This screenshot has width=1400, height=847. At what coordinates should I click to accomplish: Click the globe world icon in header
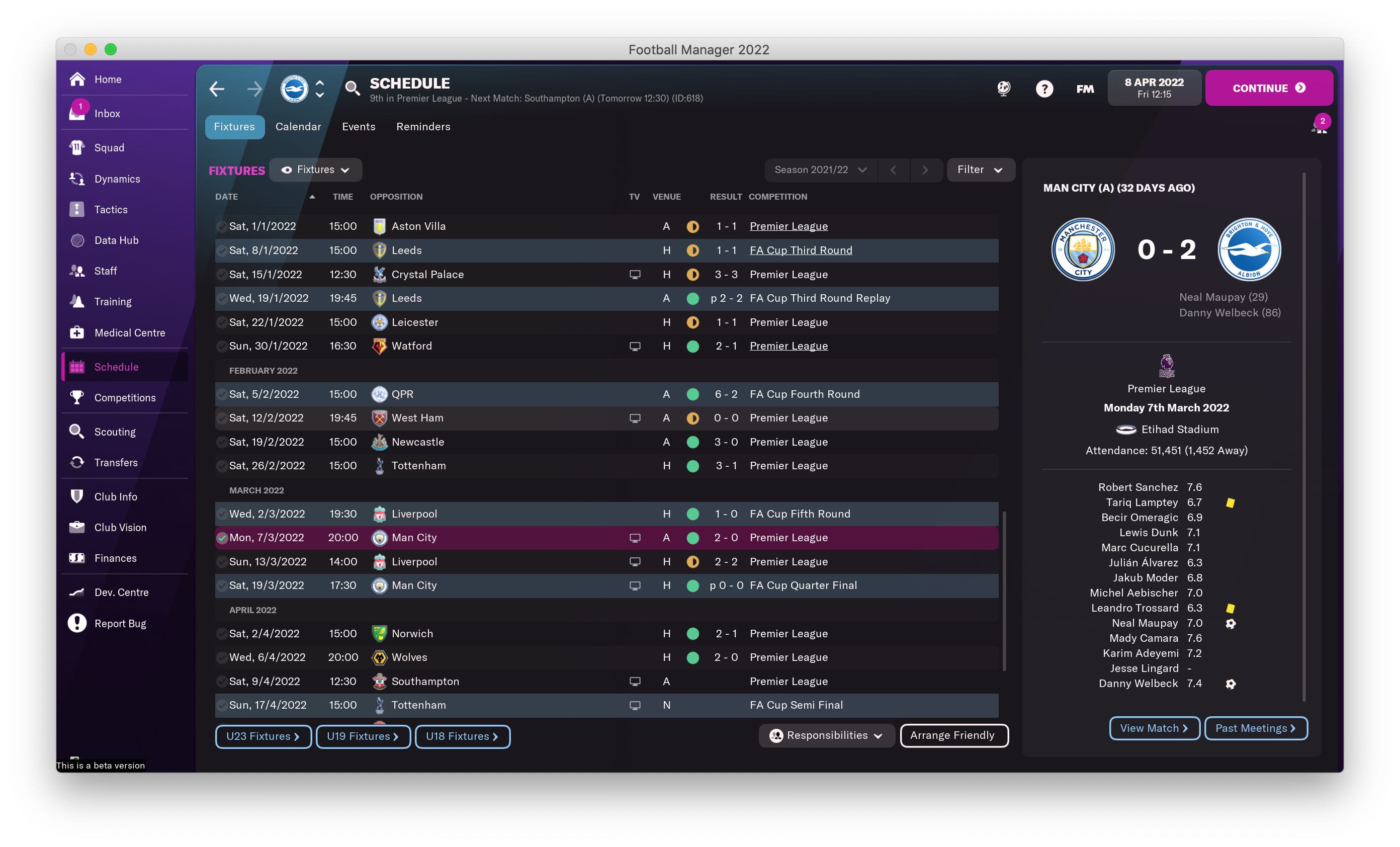[1003, 88]
